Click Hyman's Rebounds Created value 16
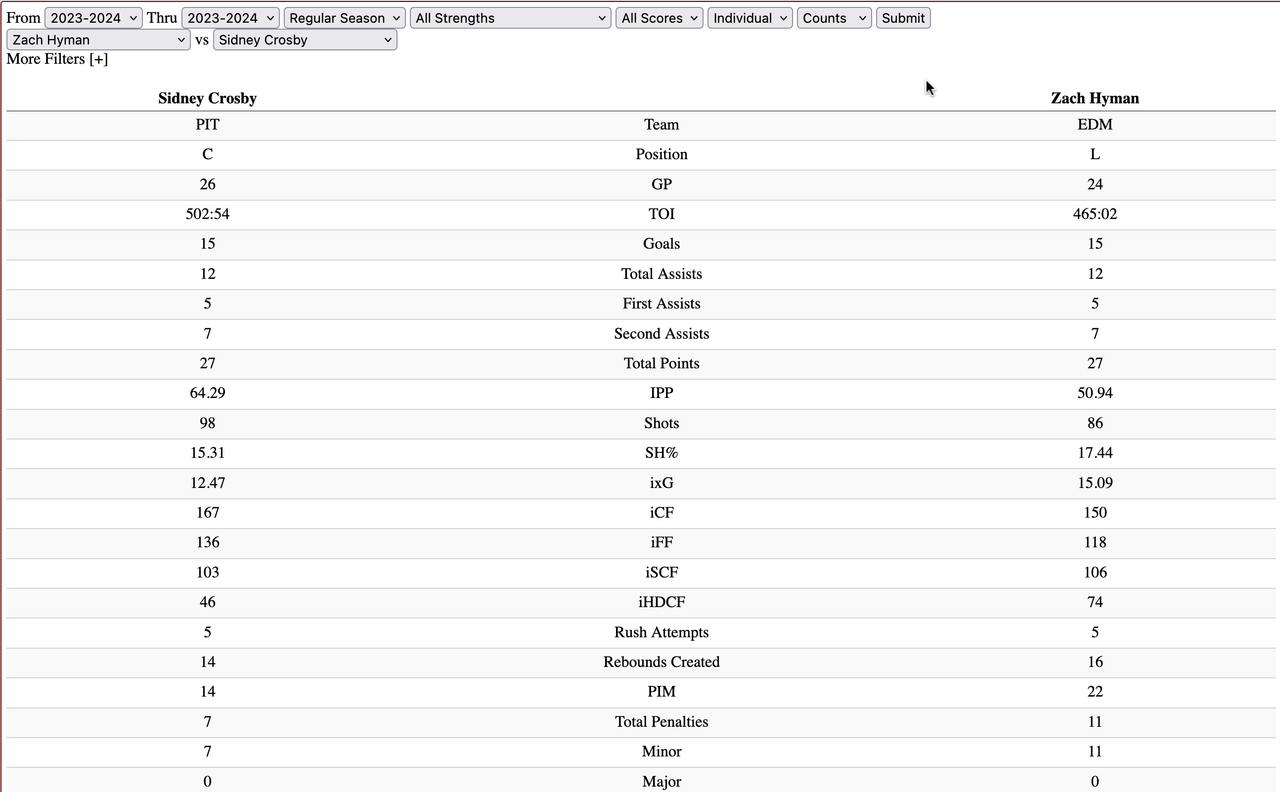This screenshot has height=792, width=1280. click(x=1095, y=662)
